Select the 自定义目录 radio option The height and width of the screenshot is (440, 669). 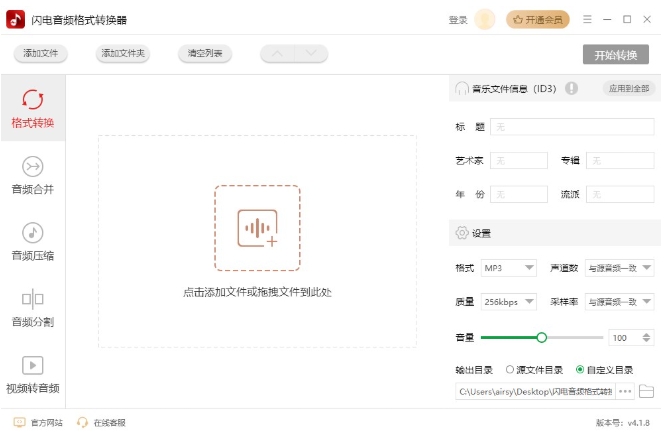point(580,369)
